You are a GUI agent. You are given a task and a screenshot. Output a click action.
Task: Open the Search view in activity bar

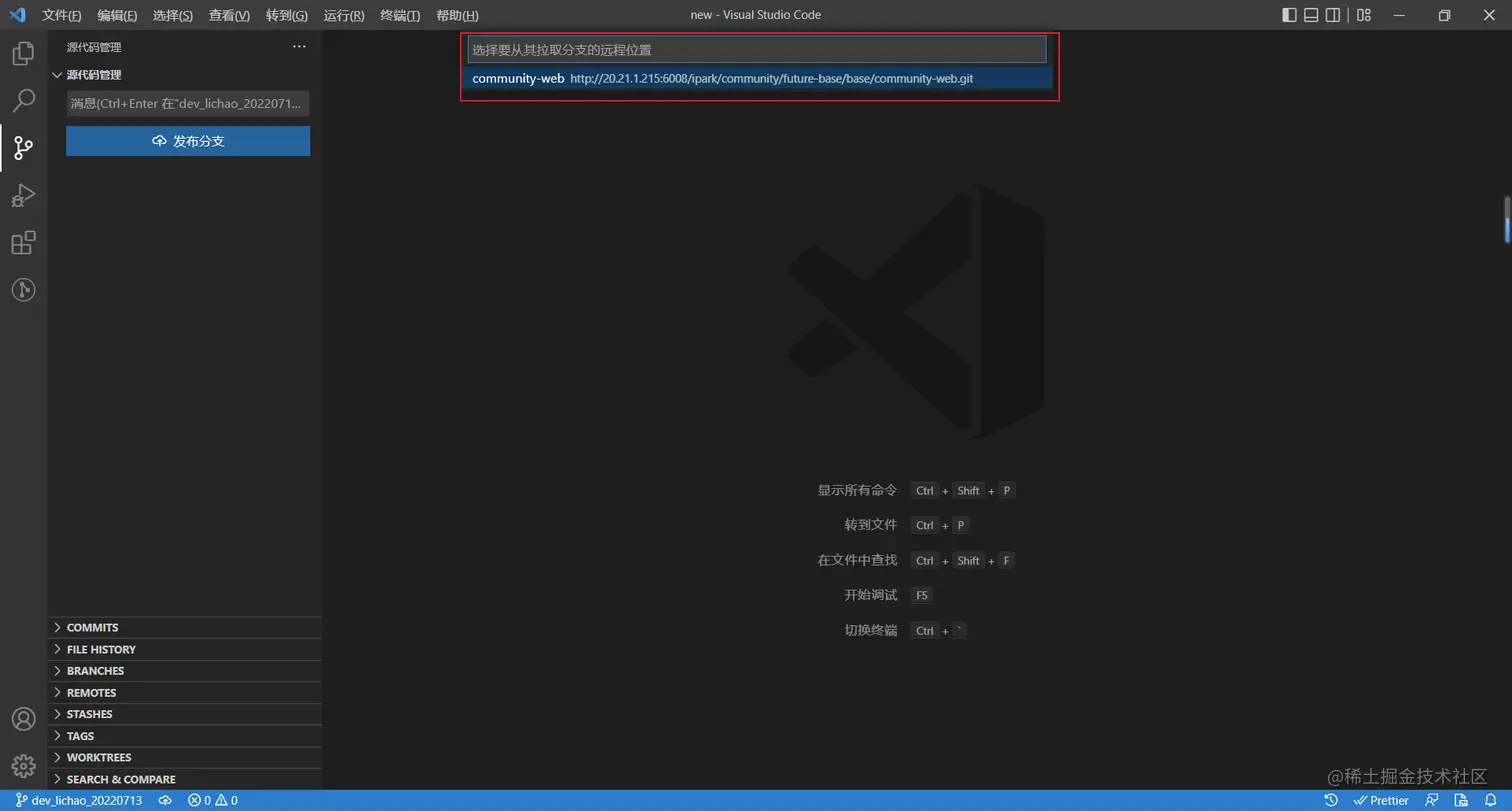(x=23, y=100)
